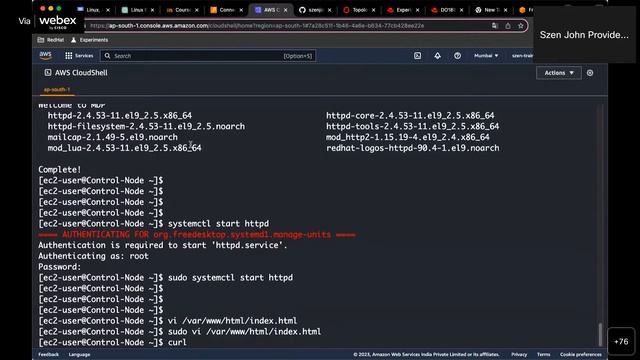
Task: Click the terminal vertical scrollbar thumb
Action: click(600, 334)
